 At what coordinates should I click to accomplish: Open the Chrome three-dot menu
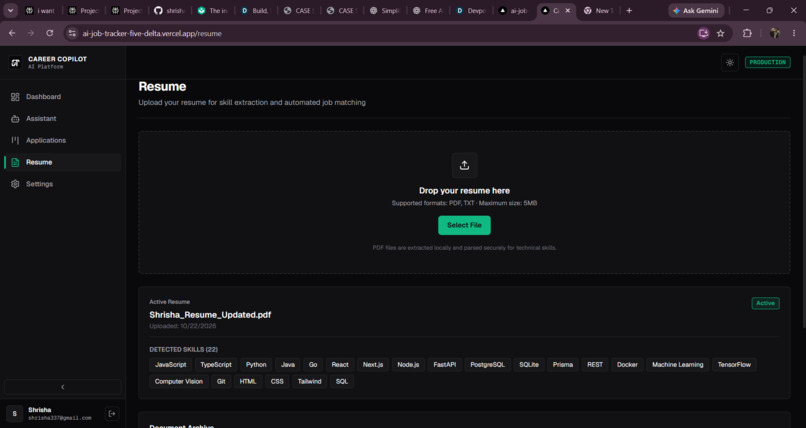point(794,33)
